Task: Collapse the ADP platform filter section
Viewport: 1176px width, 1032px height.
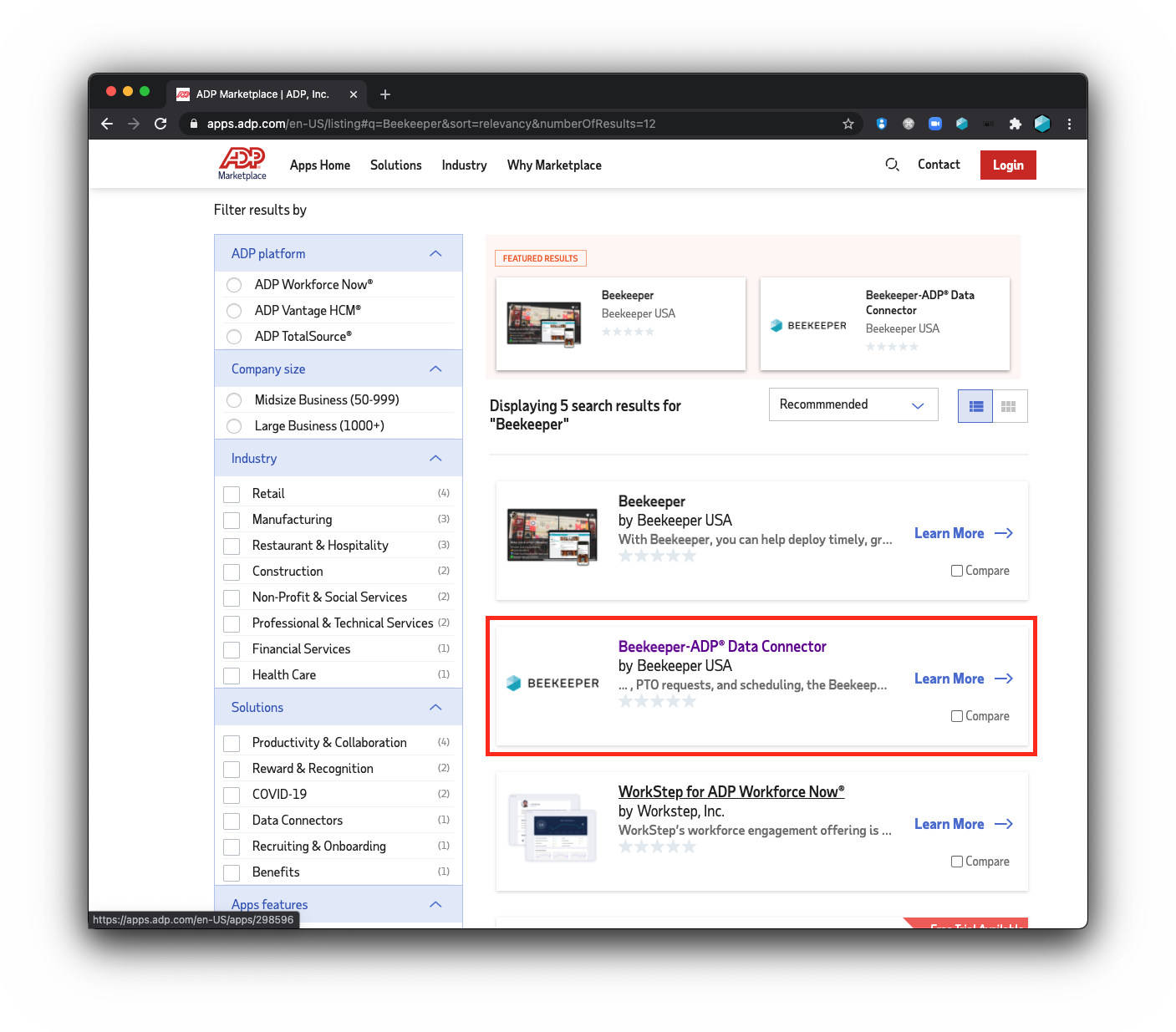Action: pos(435,253)
